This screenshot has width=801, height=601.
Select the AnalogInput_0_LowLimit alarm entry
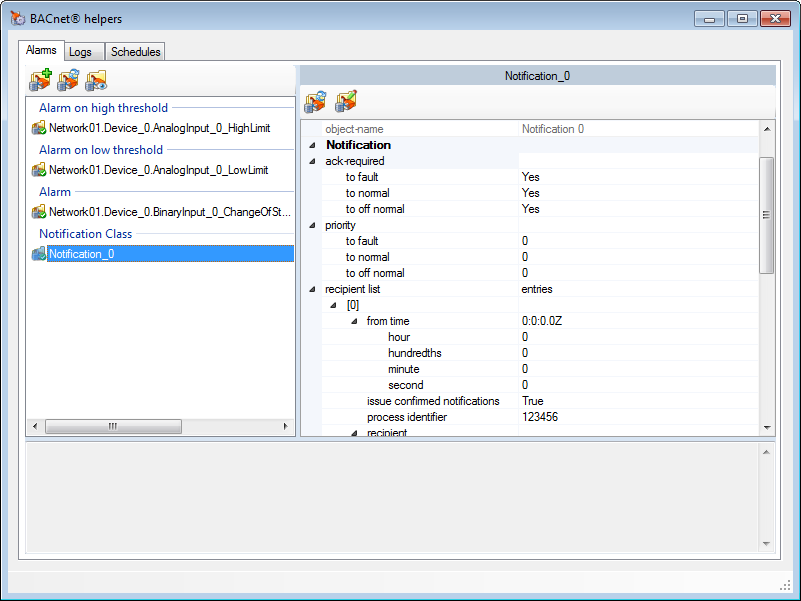[x=158, y=170]
